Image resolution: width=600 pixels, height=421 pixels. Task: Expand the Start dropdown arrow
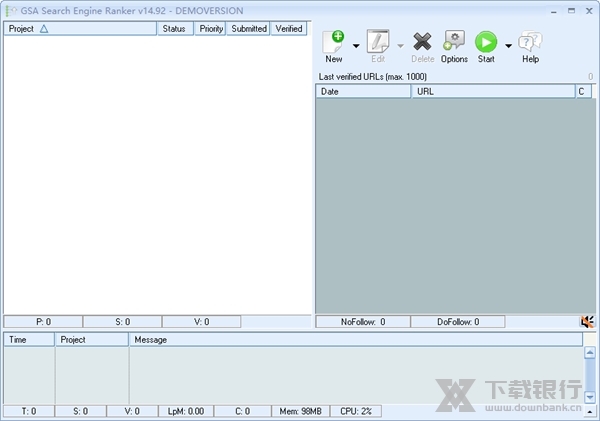(x=508, y=46)
